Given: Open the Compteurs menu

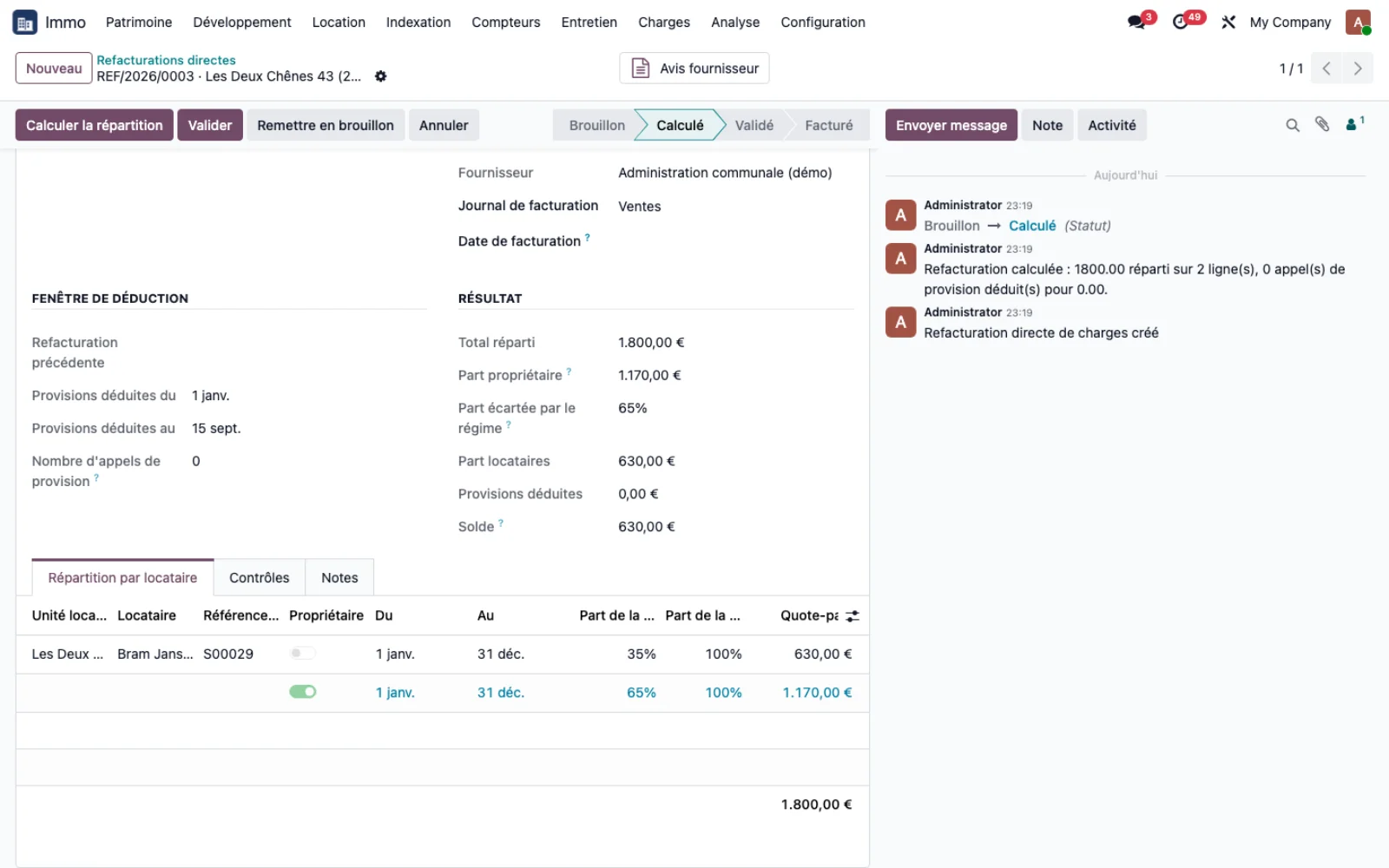Looking at the screenshot, I should [x=506, y=23].
